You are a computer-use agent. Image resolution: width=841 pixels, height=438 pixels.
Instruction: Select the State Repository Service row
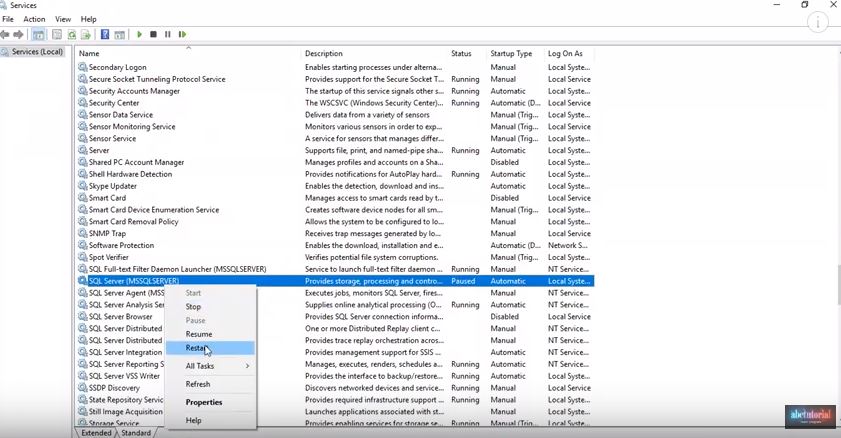335,400
